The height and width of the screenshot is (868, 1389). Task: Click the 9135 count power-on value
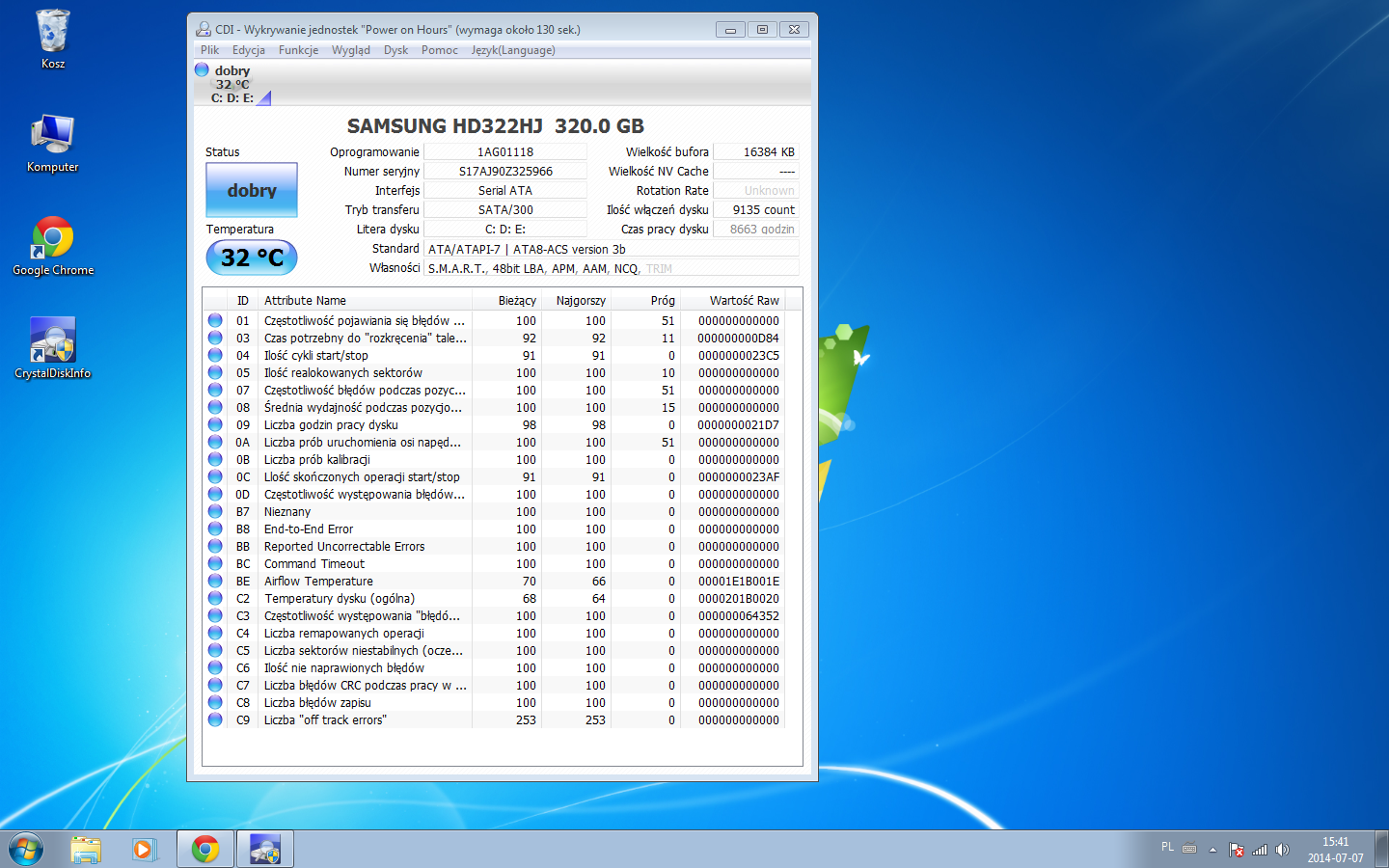tap(755, 209)
